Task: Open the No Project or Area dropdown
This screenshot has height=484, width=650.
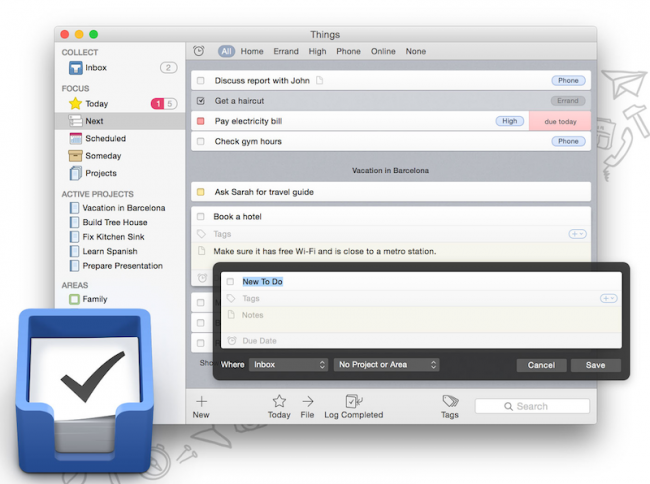Action: pos(386,365)
